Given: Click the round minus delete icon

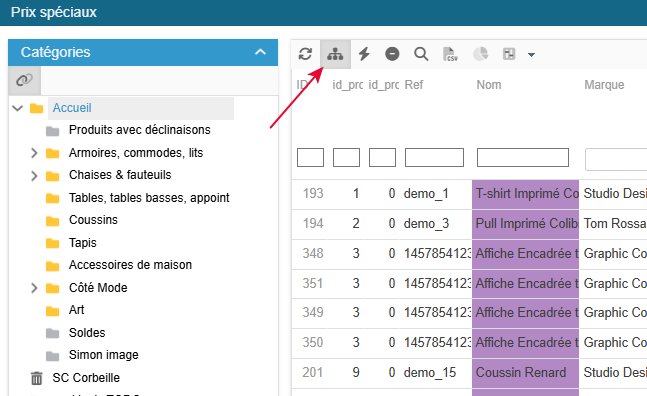Looking at the screenshot, I should tap(392, 54).
